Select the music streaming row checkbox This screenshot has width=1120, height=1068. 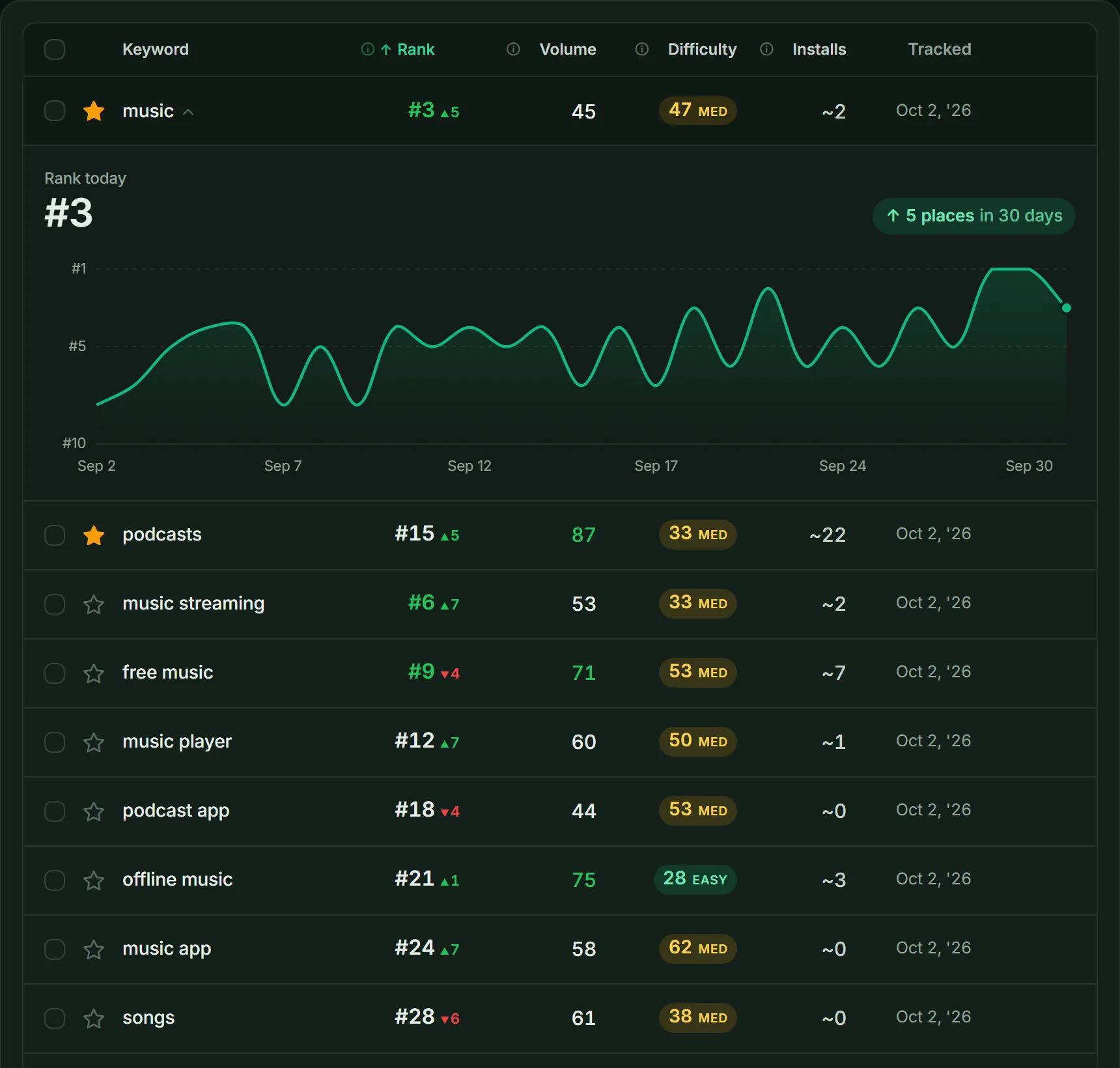pyautogui.click(x=55, y=604)
